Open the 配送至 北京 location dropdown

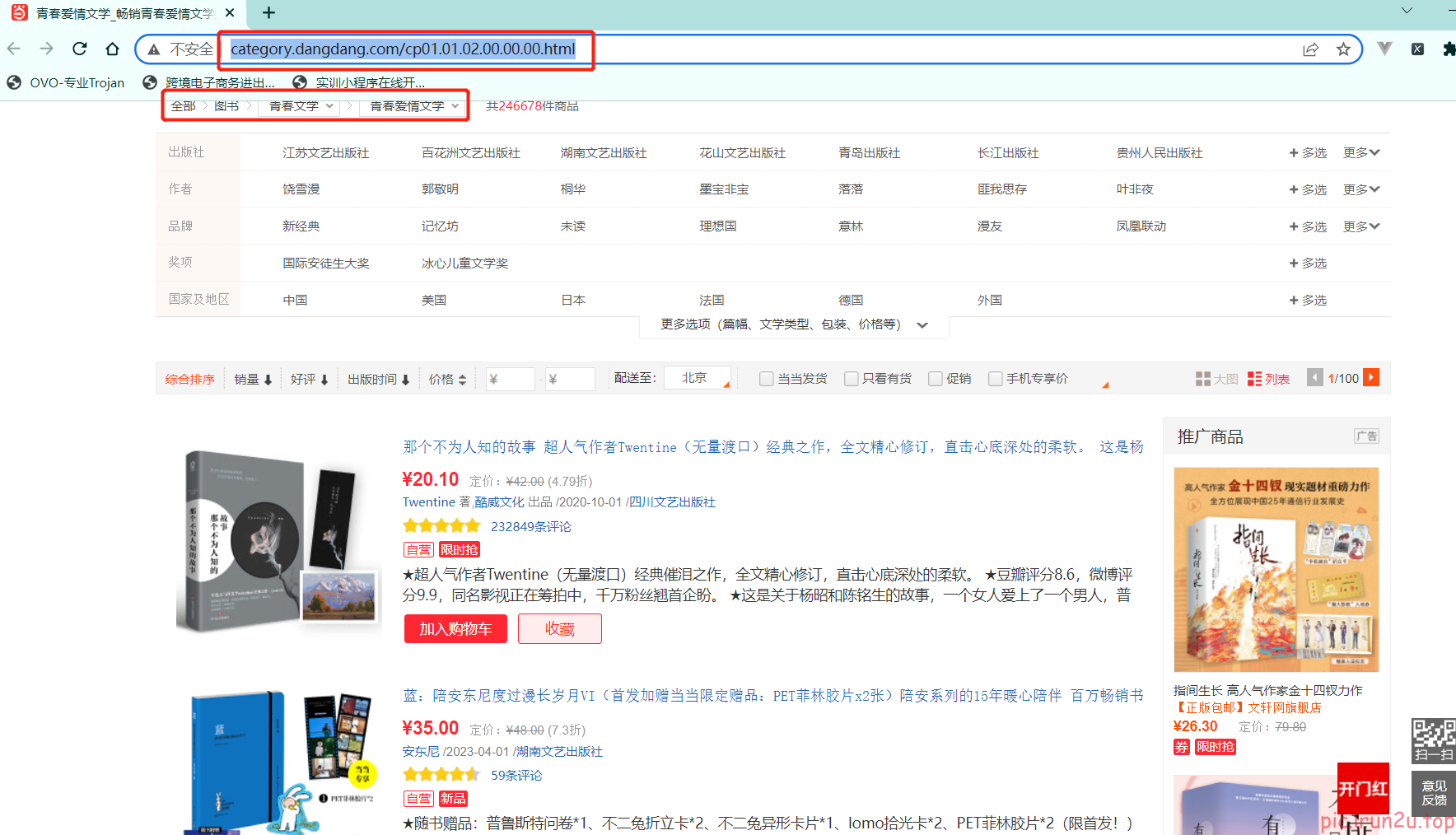point(698,378)
